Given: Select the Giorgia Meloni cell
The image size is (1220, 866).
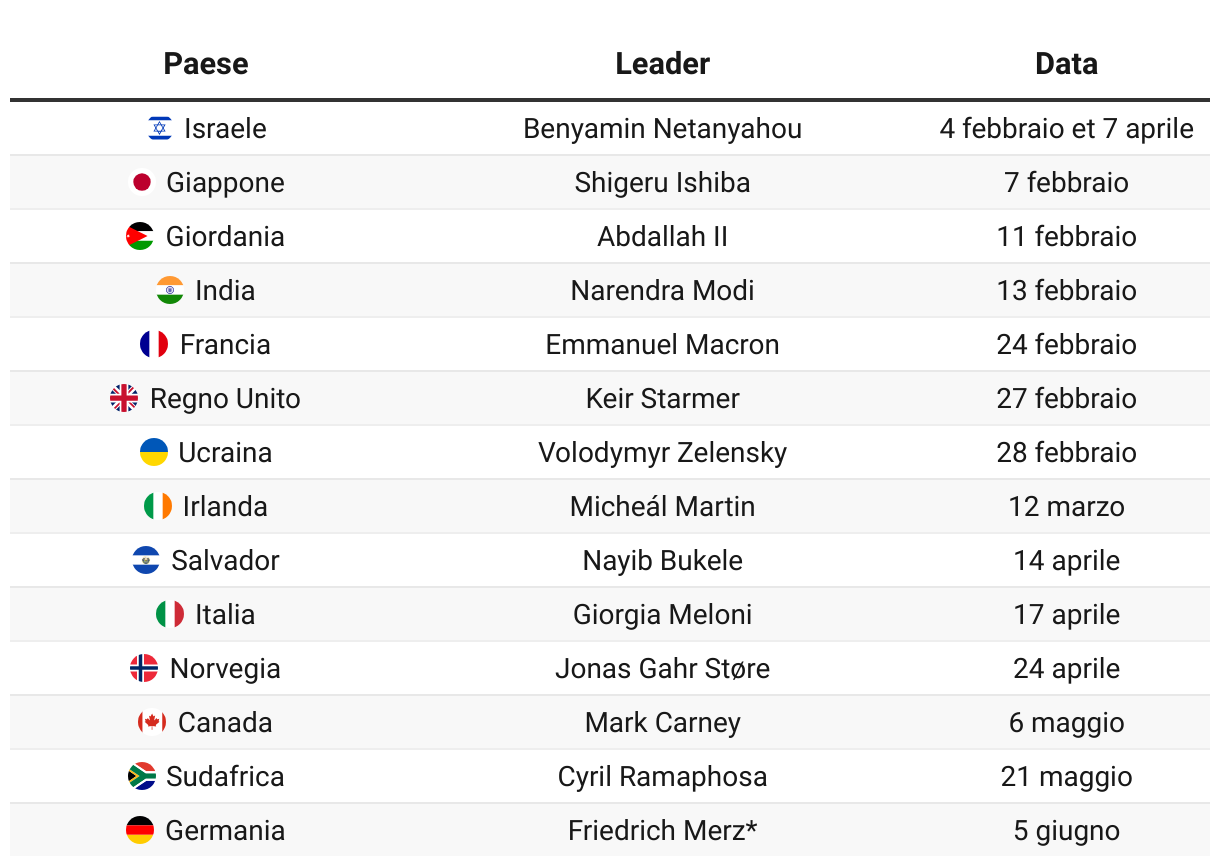Looking at the screenshot, I should click(x=662, y=614).
